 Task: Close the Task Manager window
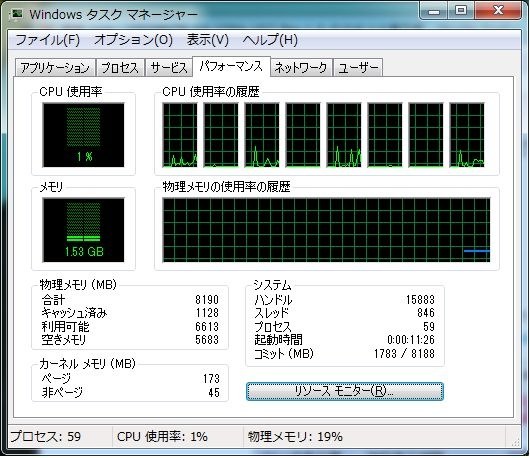(498, 11)
